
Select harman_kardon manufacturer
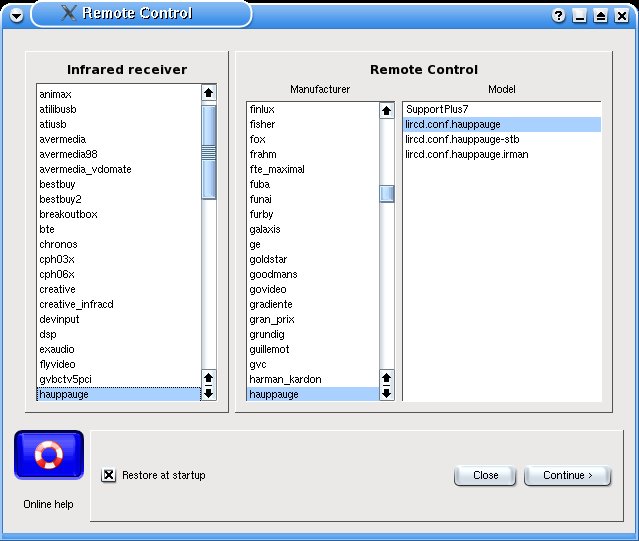click(313, 379)
